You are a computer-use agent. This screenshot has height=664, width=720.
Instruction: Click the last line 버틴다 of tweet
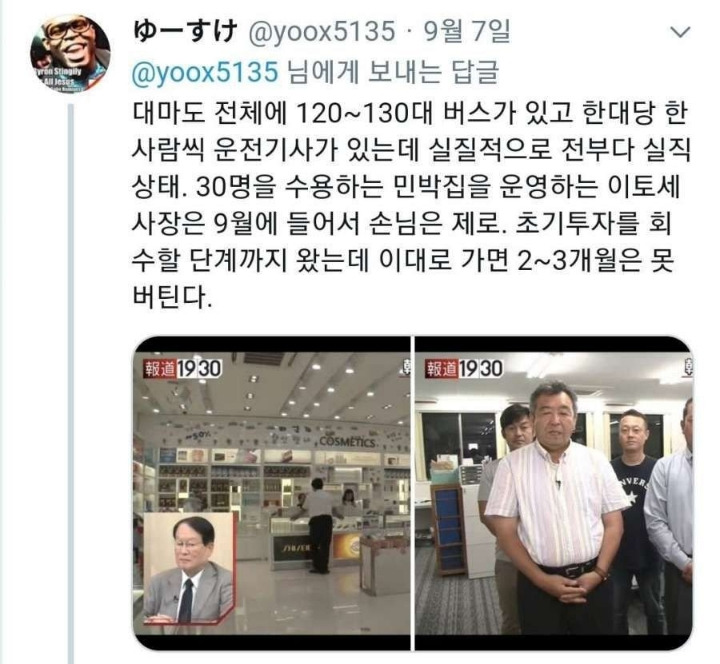[172, 299]
